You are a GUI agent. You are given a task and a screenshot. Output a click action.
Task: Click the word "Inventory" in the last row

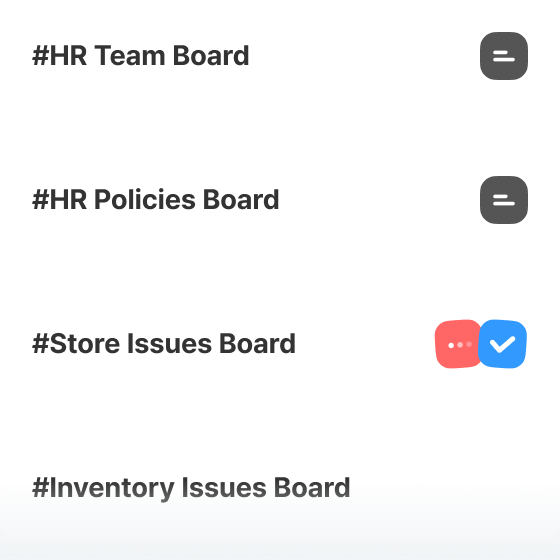[x=112, y=489]
